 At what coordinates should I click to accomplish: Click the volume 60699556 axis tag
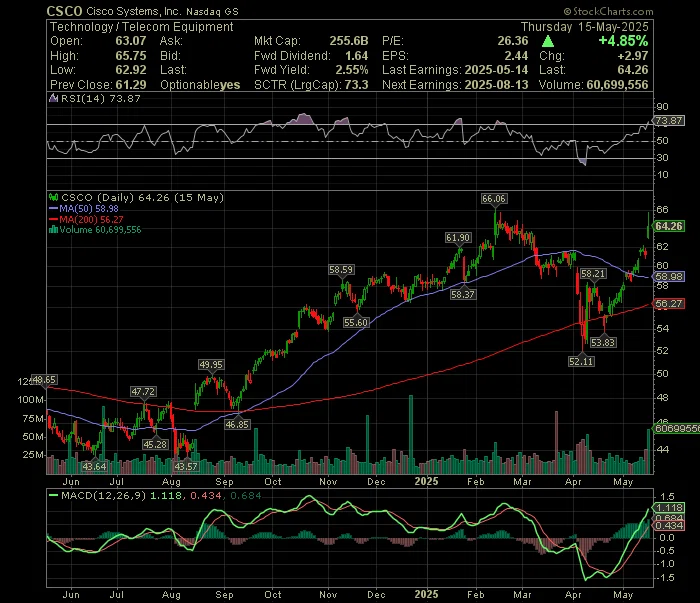pos(677,428)
